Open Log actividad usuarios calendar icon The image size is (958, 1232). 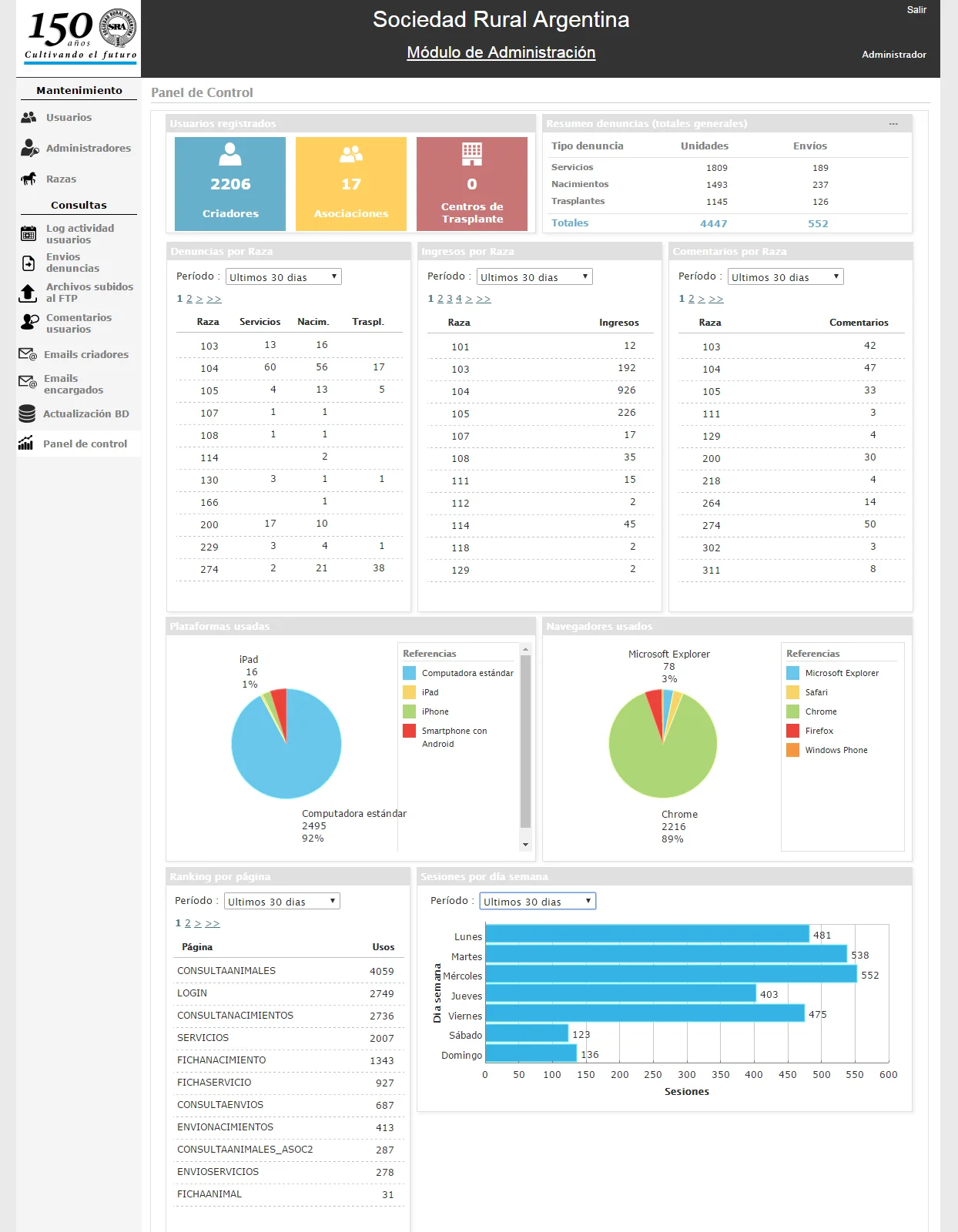(x=28, y=234)
